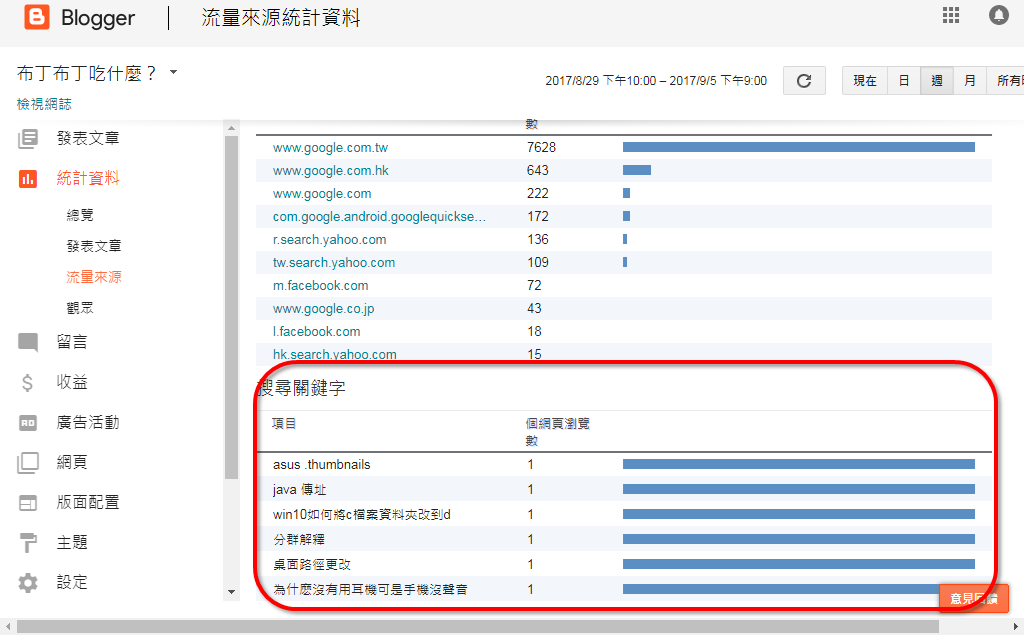Select the 現在 time range tab

(x=865, y=80)
